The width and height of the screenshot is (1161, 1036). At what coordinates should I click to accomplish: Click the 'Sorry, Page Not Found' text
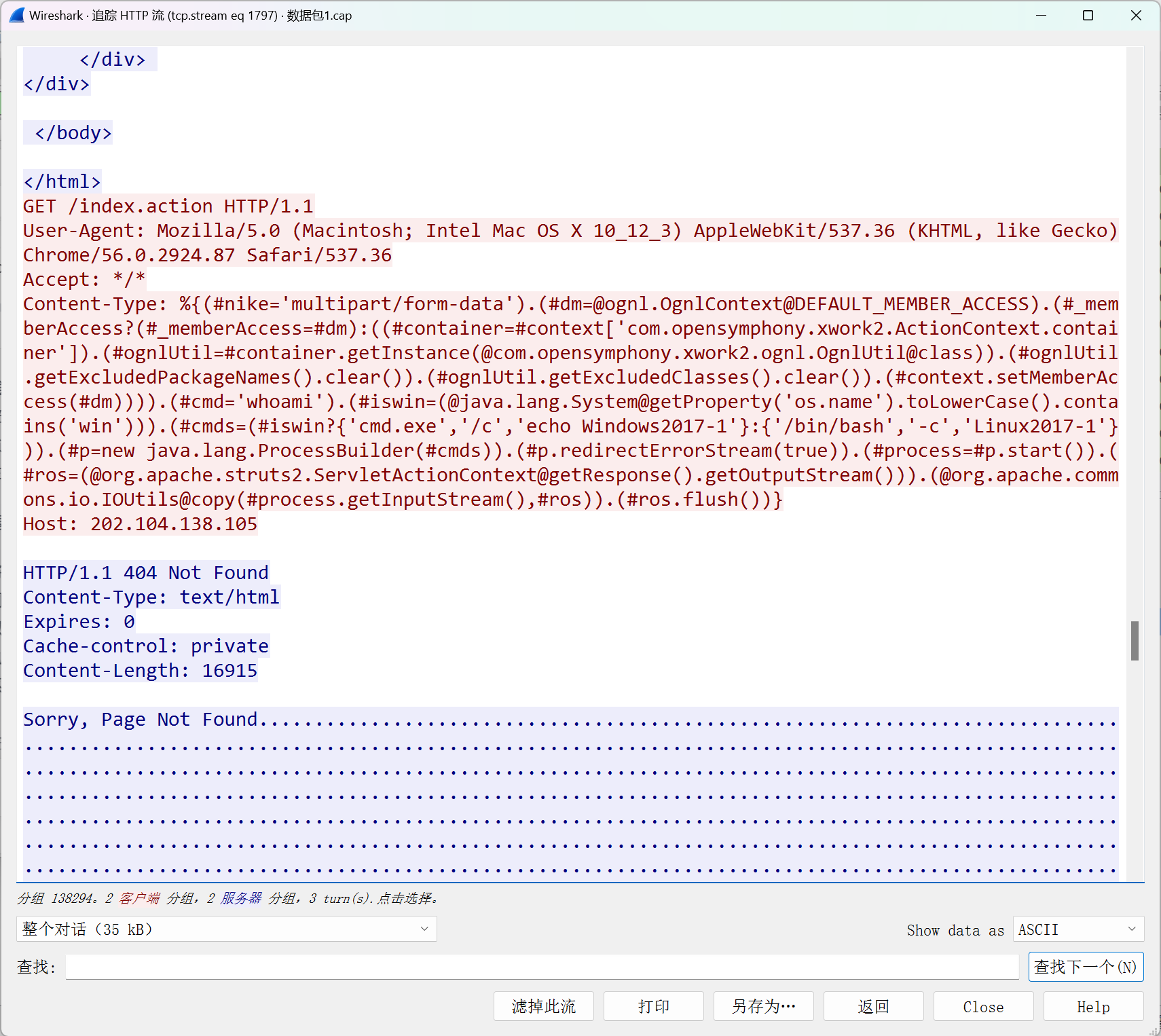pyautogui.click(x=141, y=720)
